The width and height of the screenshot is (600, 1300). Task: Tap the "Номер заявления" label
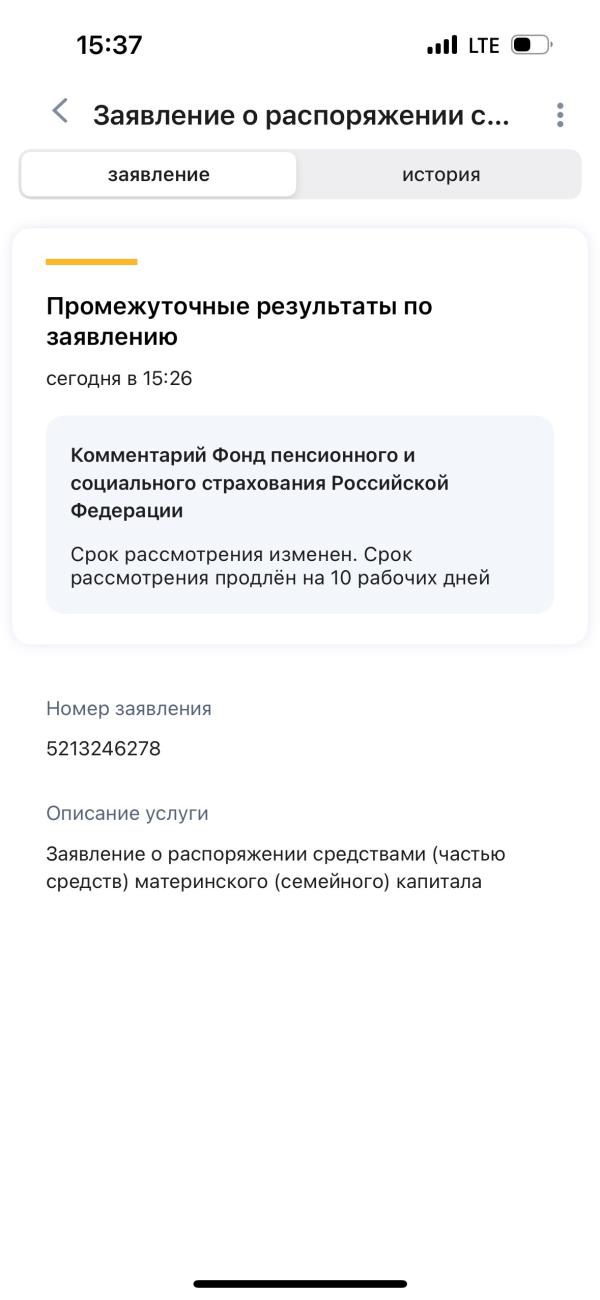[x=128, y=709]
